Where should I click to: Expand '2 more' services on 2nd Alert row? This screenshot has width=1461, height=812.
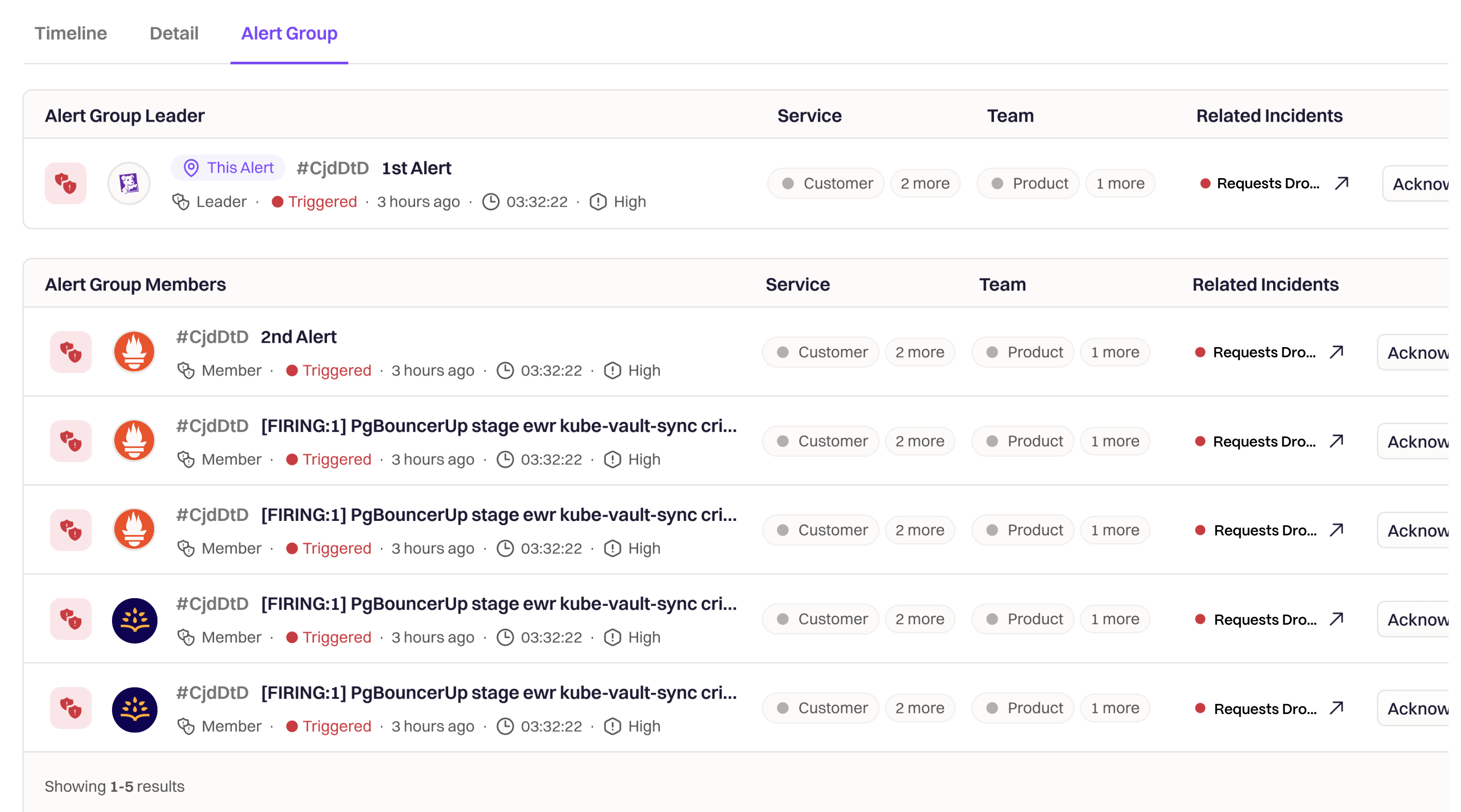point(920,351)
